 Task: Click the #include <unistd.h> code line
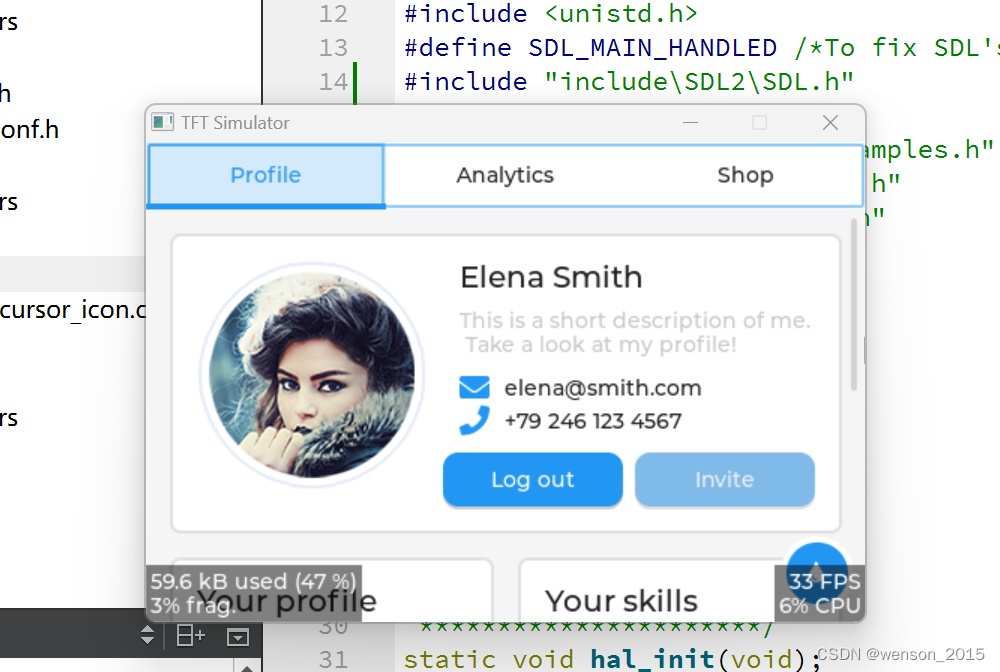551,13
